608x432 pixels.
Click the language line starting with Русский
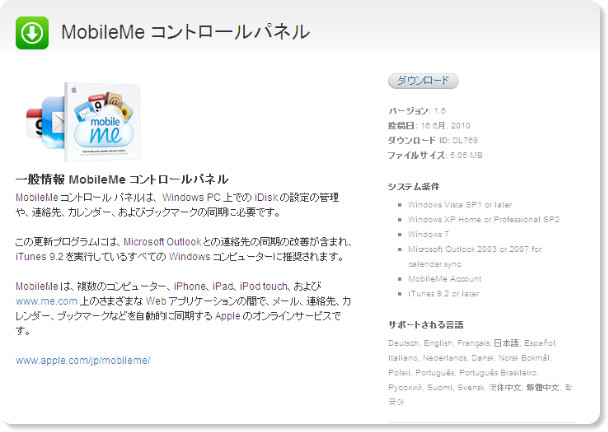tap(480, 387)
